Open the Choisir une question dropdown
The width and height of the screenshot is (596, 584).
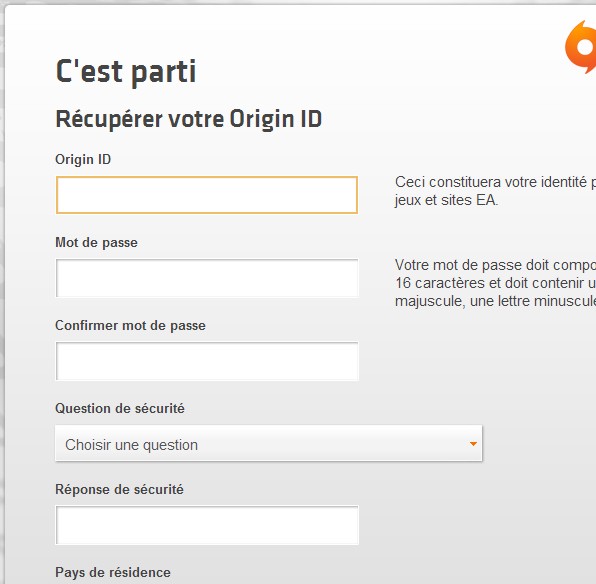pos(269,444)
